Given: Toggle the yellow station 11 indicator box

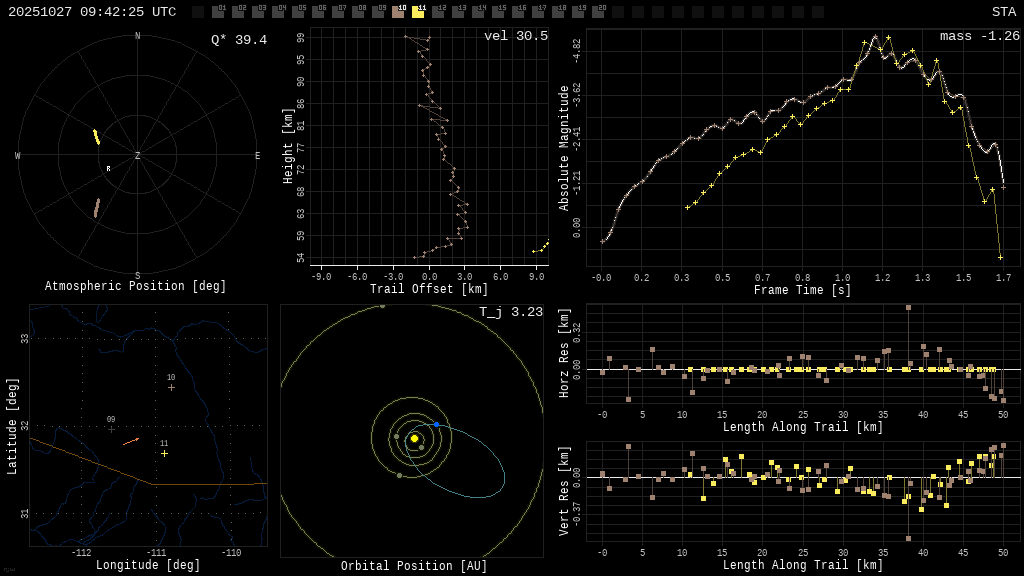Looking at the screenshot, I should tap(418, 12).
